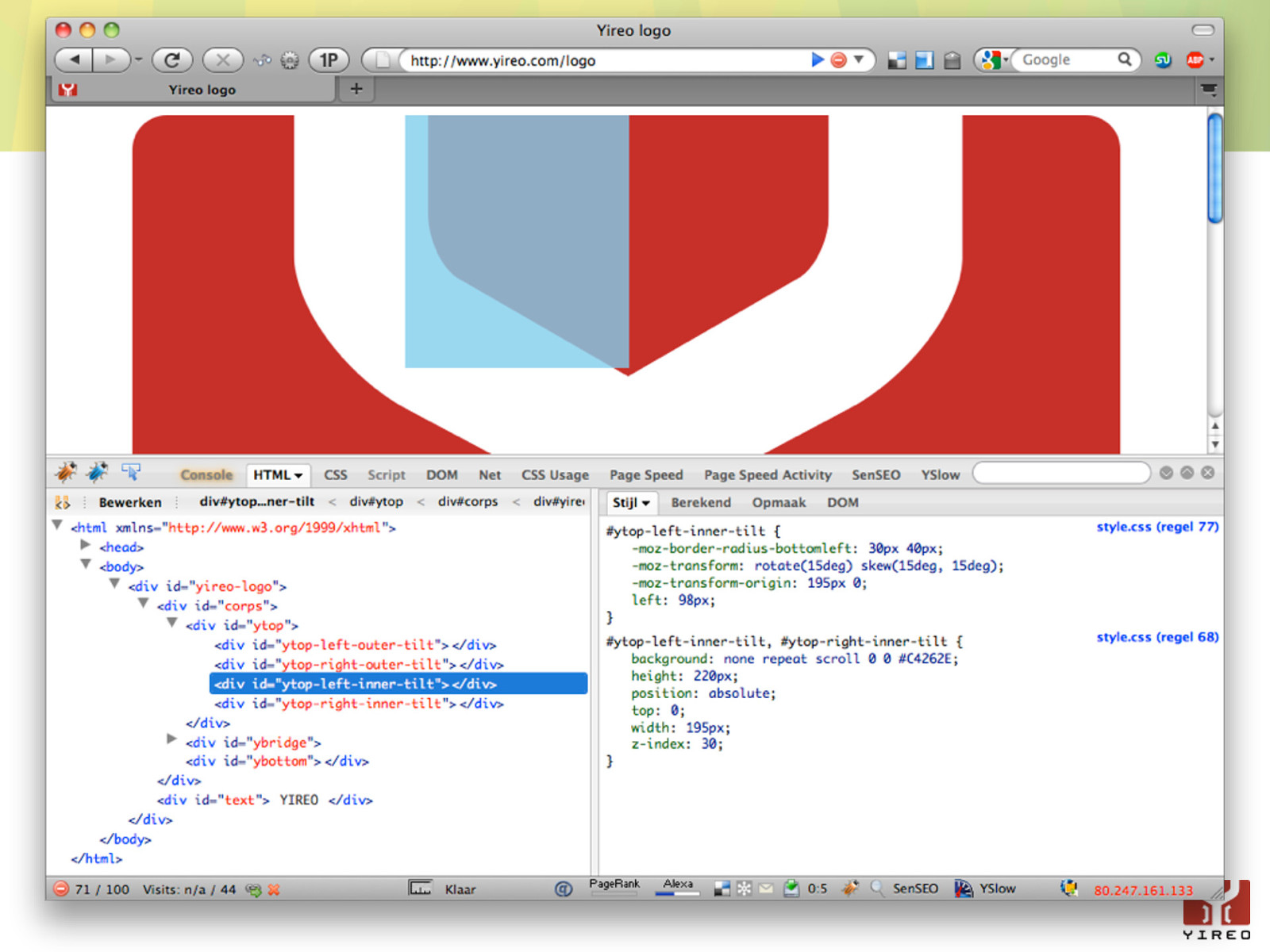
Task: Expand the head node
Action: [x=86, y=545]
